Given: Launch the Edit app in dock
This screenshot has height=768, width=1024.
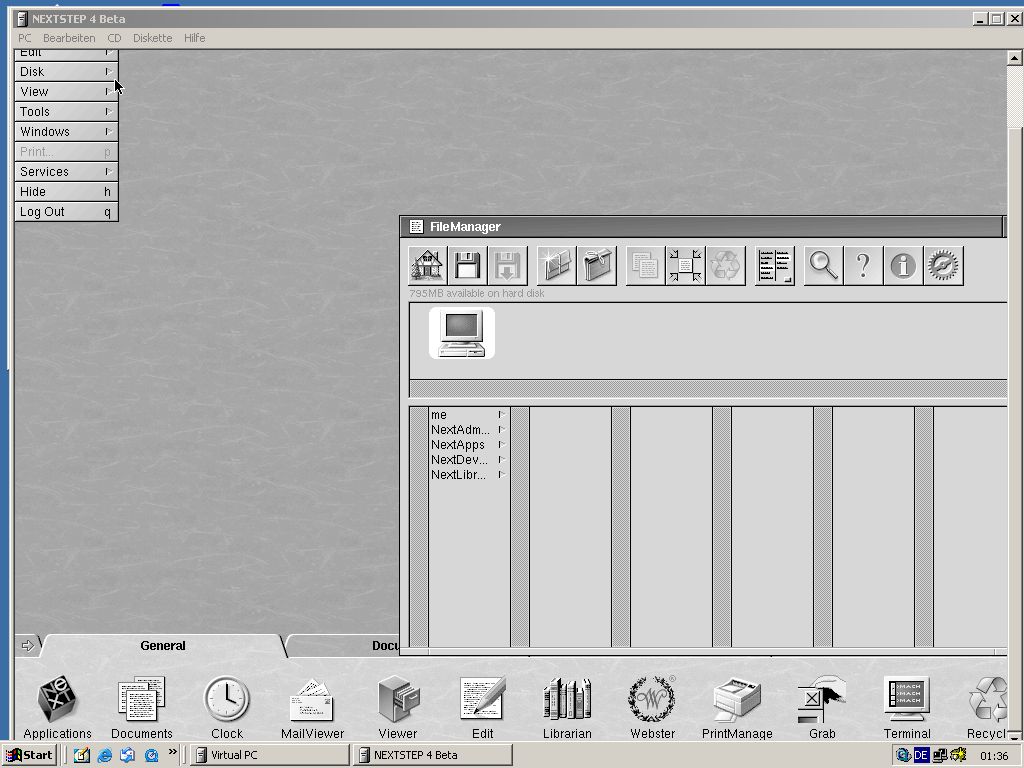Looking at the screenshot, I should coord(482,707).
